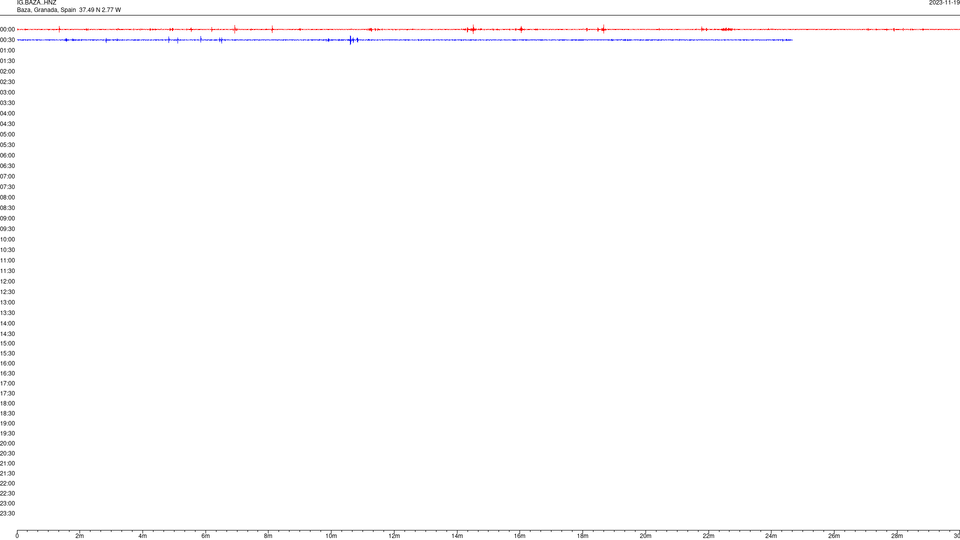Image resolution: width=960 pixels, height=540 pixels.
Task: Select the 16:00 time row label
Action: click(x=7, y=364)
